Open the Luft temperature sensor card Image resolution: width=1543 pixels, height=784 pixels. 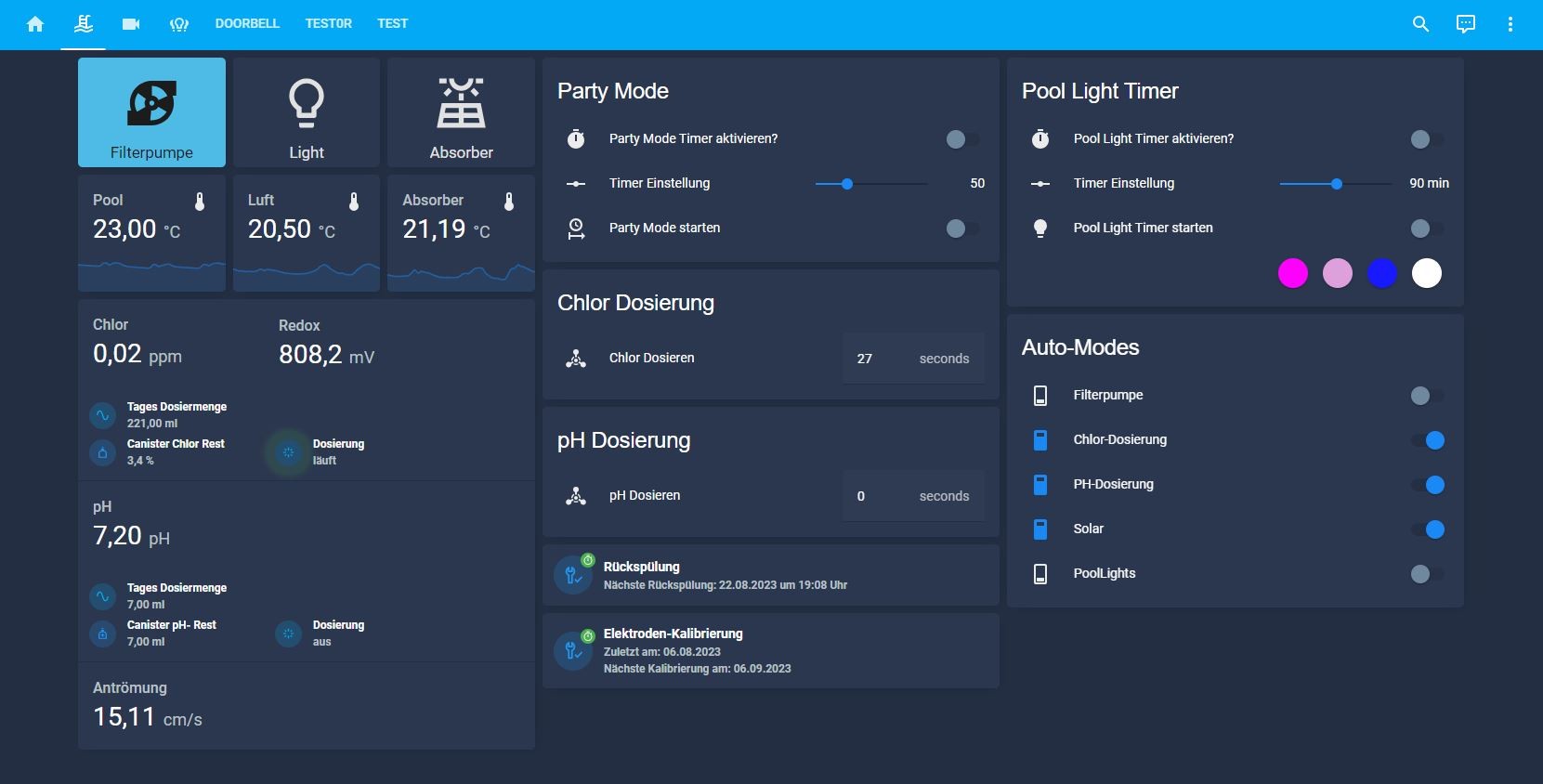307,233
